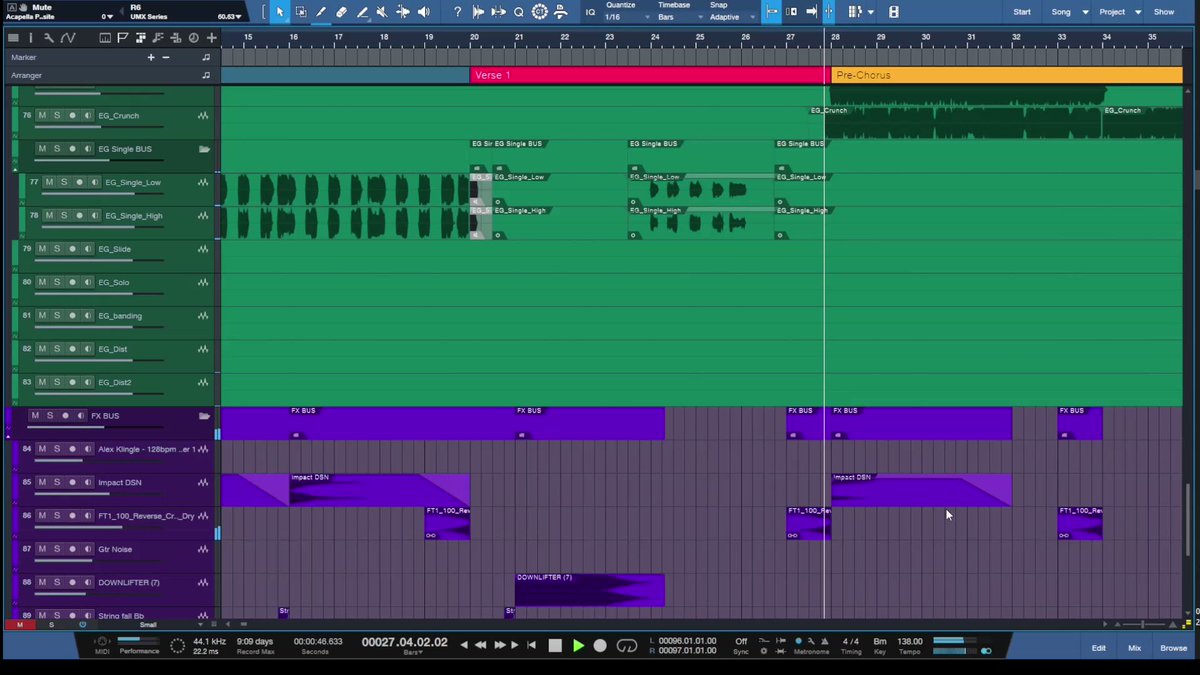The height and width of the screenshot is (675, 1200).
Task: Toggle loop playback in the transport
Action: tap(627, 646)
